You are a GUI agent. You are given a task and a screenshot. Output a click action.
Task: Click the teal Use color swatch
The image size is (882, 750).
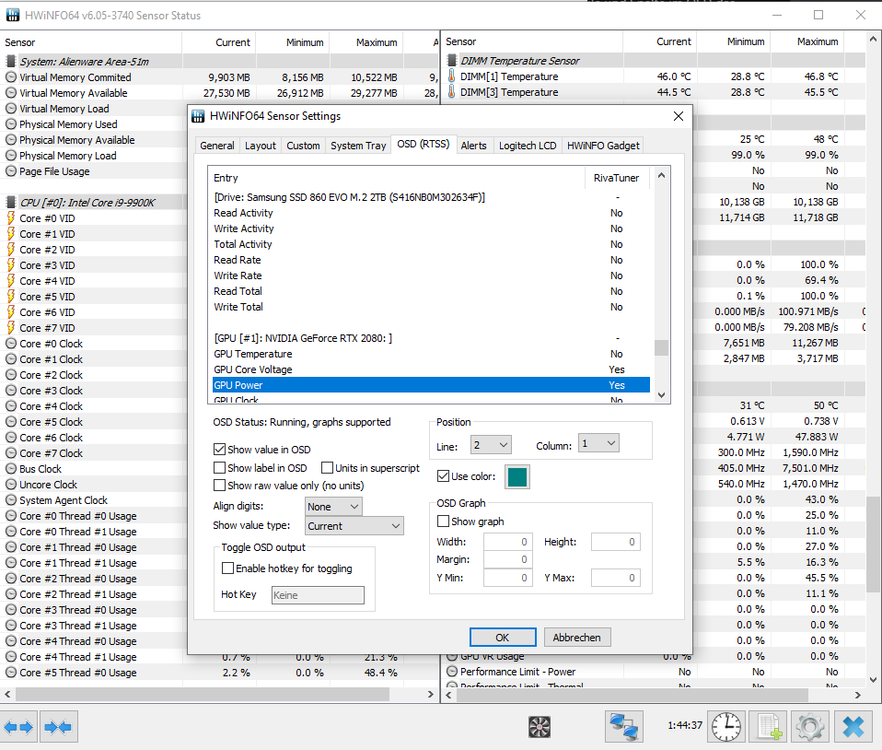[x=517, y=477]
